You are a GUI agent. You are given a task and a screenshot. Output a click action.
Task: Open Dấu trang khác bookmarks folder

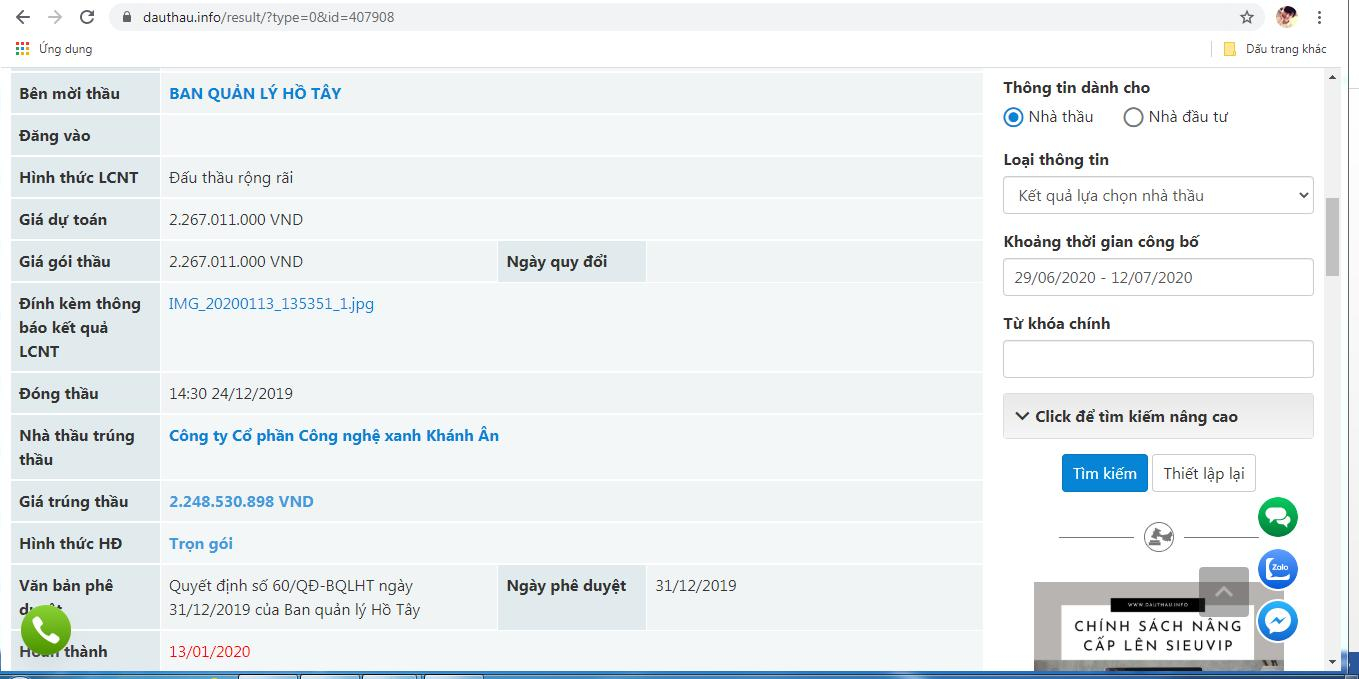tap(1275, 49)
